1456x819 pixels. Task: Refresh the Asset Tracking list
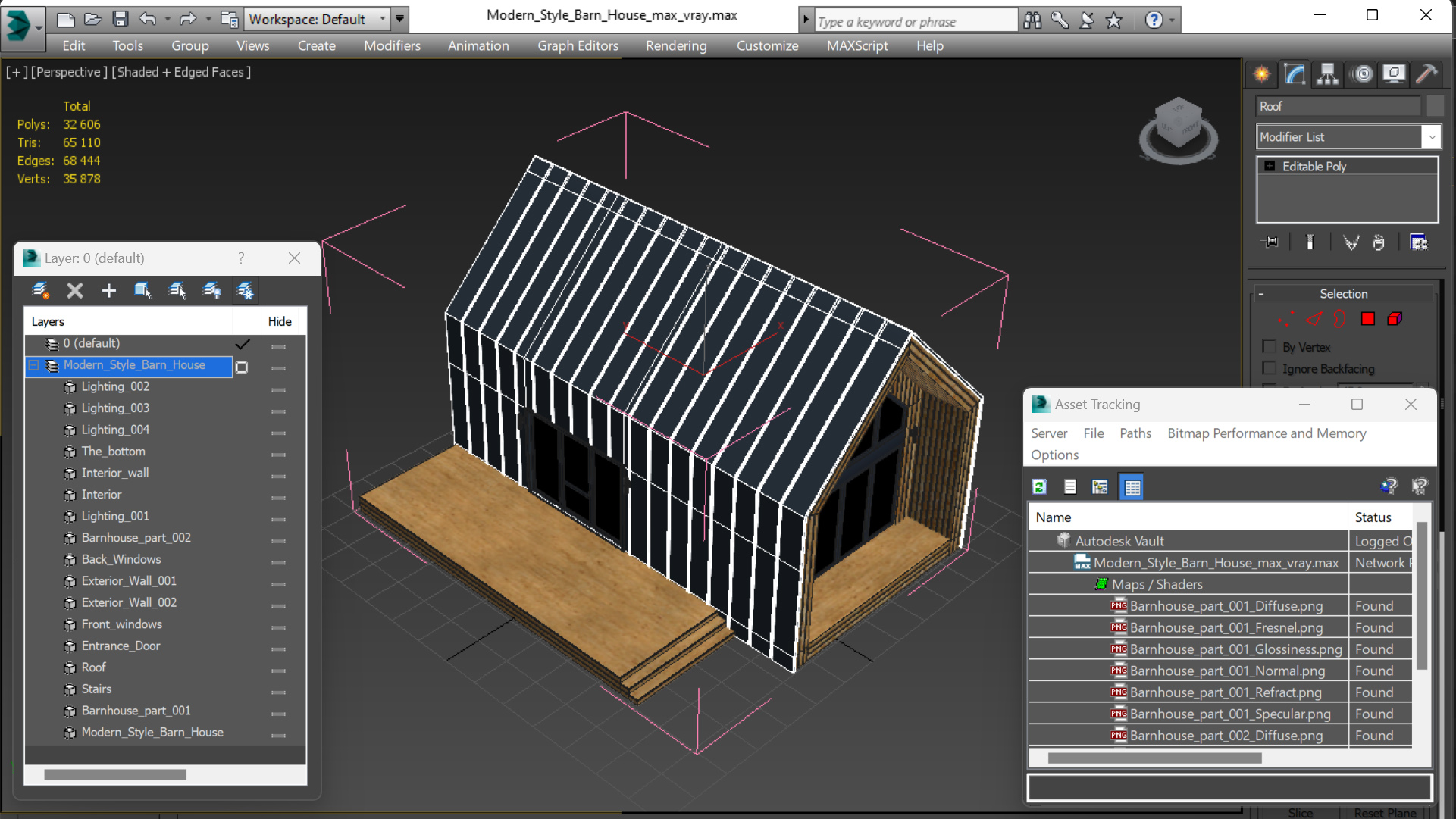pos(1040,487)
